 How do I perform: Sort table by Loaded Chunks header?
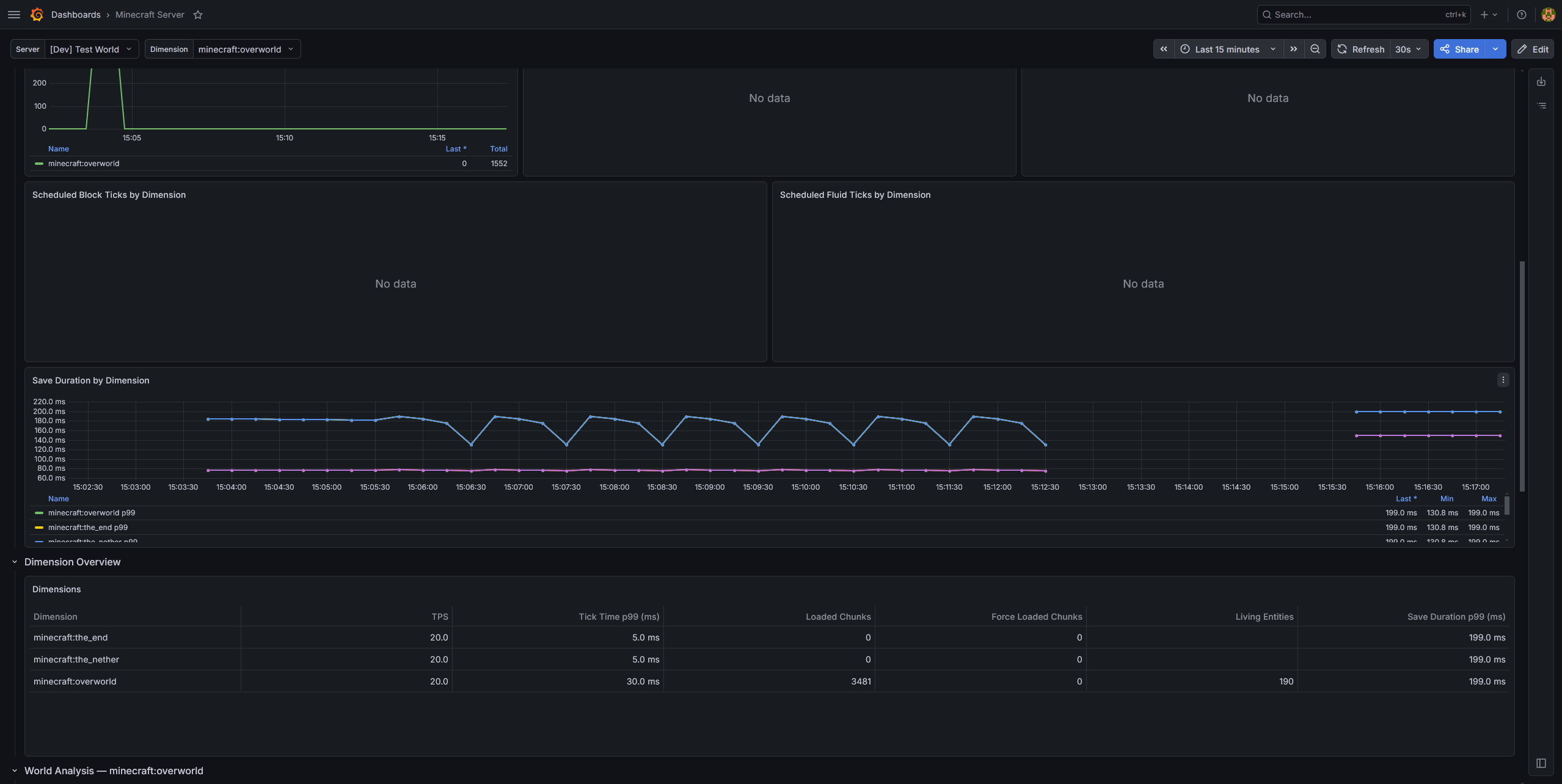click(838, 617)
